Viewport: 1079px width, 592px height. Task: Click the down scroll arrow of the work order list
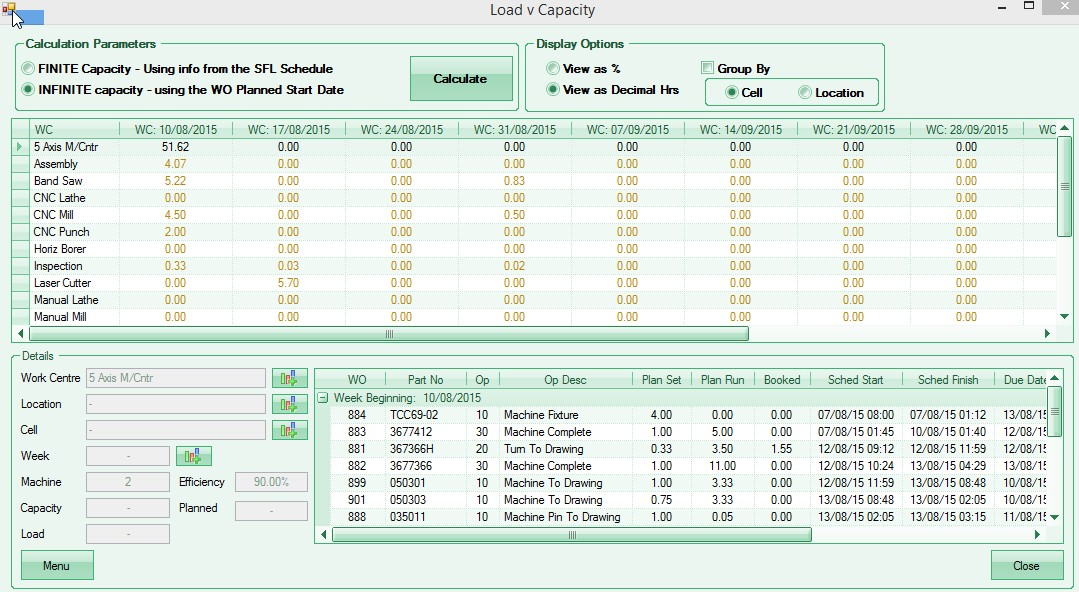(x=1054, y=517)
